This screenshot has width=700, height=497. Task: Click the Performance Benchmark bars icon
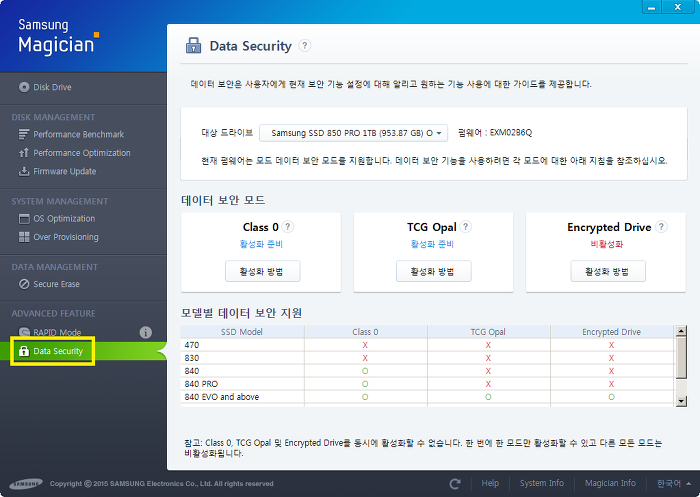pyautogui.click(x=24, y=134)
